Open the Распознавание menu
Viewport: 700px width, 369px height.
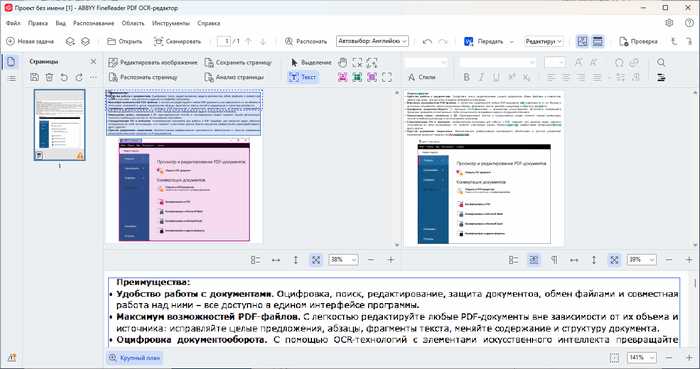(x=94, y=23)
